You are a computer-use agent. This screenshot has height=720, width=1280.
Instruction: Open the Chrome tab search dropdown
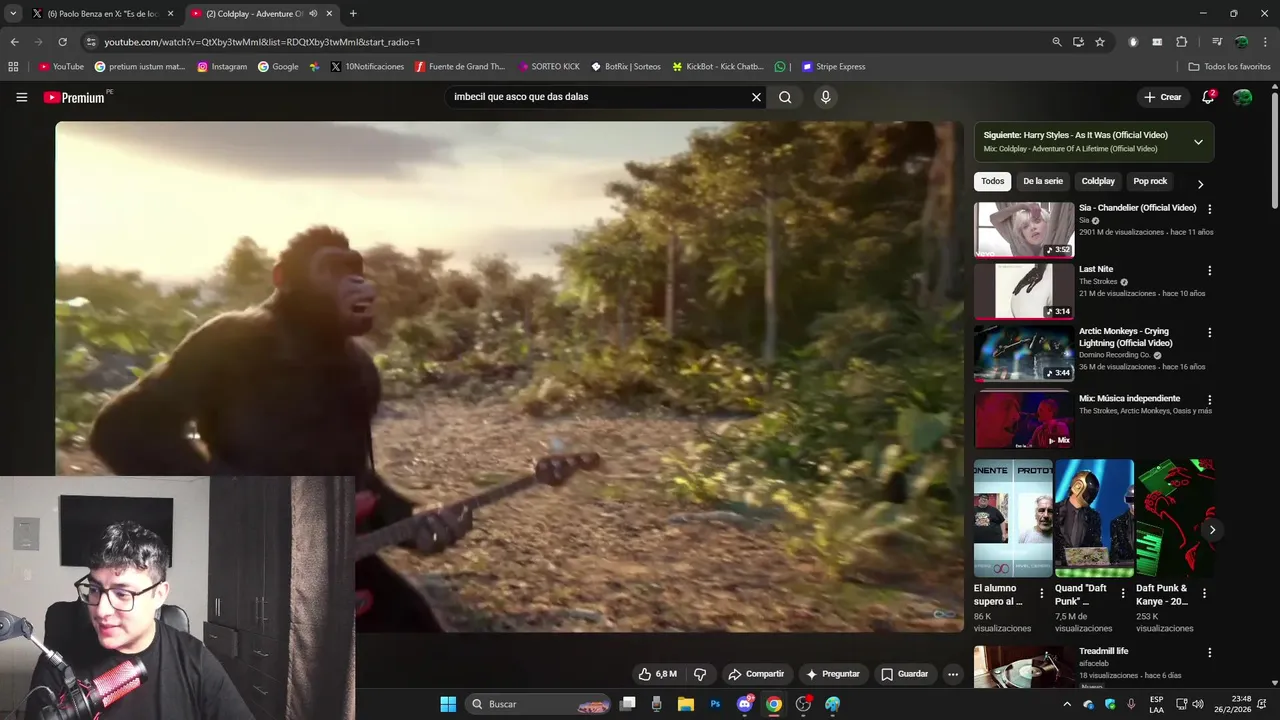(13, 14)
